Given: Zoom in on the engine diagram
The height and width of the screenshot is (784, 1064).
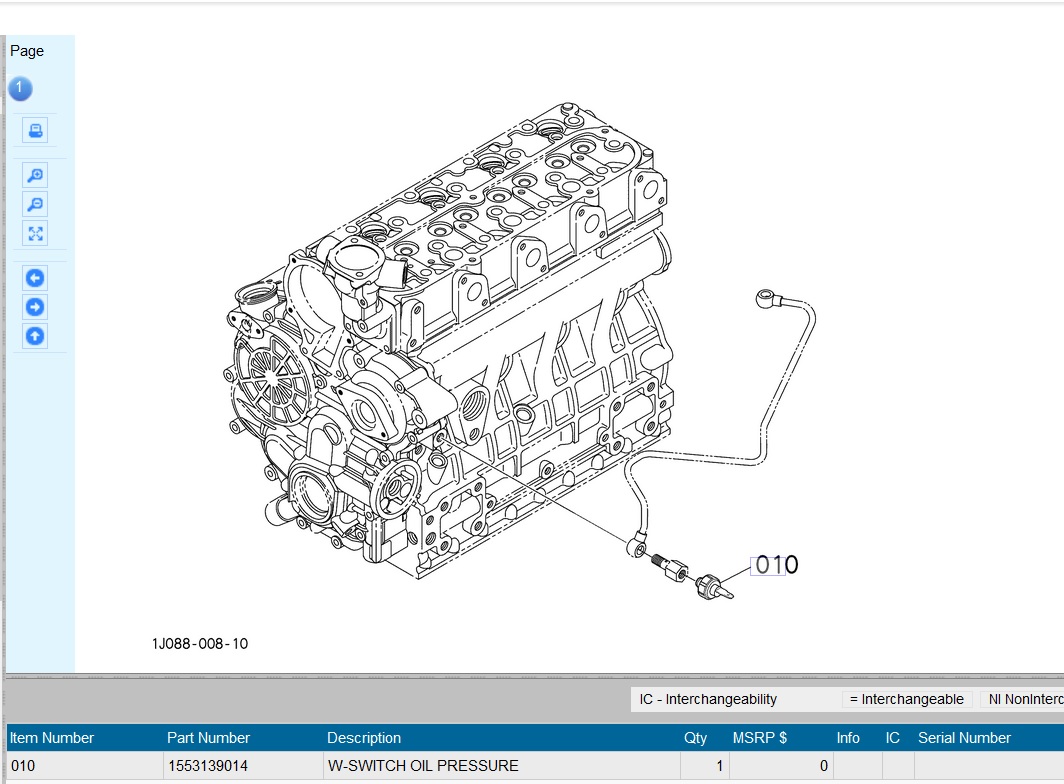Looking at the screenshot, I should pyautogui.click(x=35, y=175).
